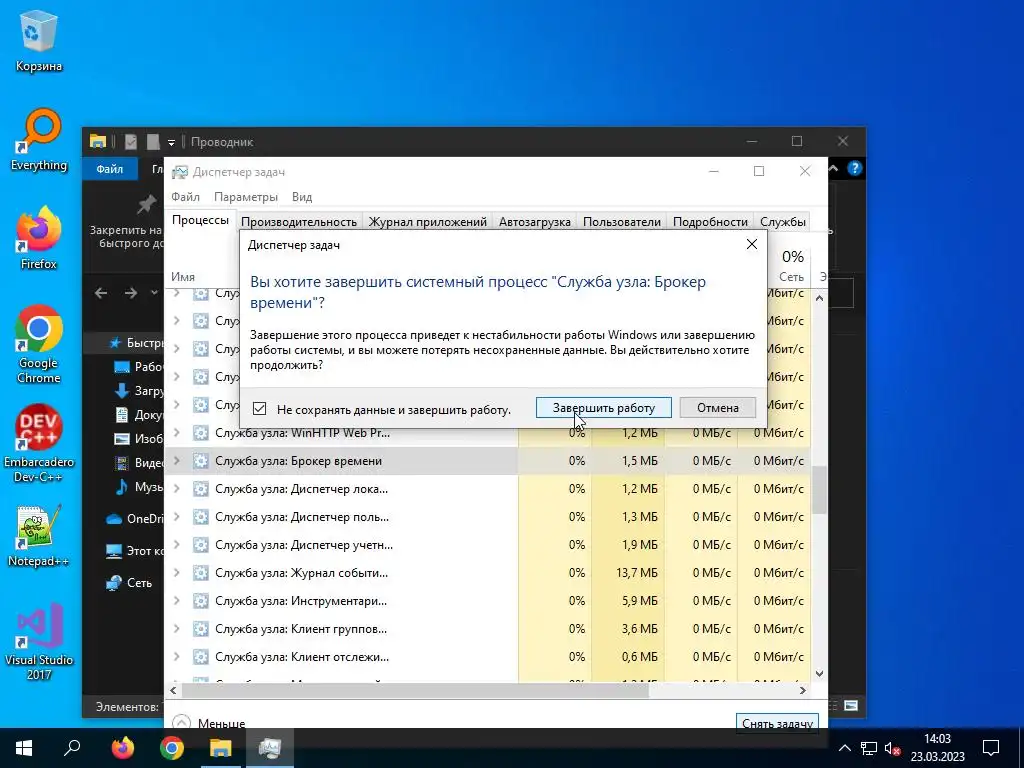Image resolution: width=1024 pixels, height=768 pixels.
Task: Click Task Manager horizontal scrollbar thumb
Action: [x=415, y=690]
